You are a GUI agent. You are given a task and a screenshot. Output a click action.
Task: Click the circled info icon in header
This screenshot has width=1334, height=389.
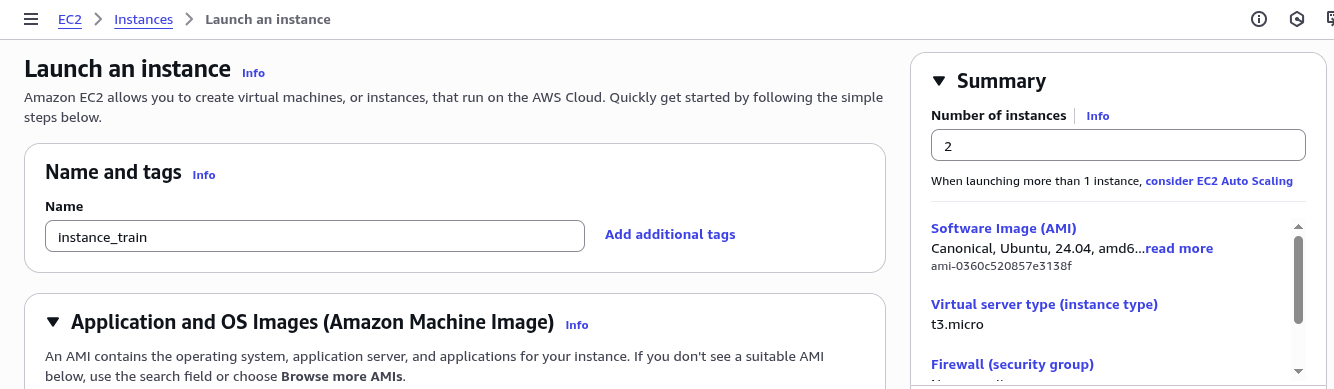click(1259, 19)
